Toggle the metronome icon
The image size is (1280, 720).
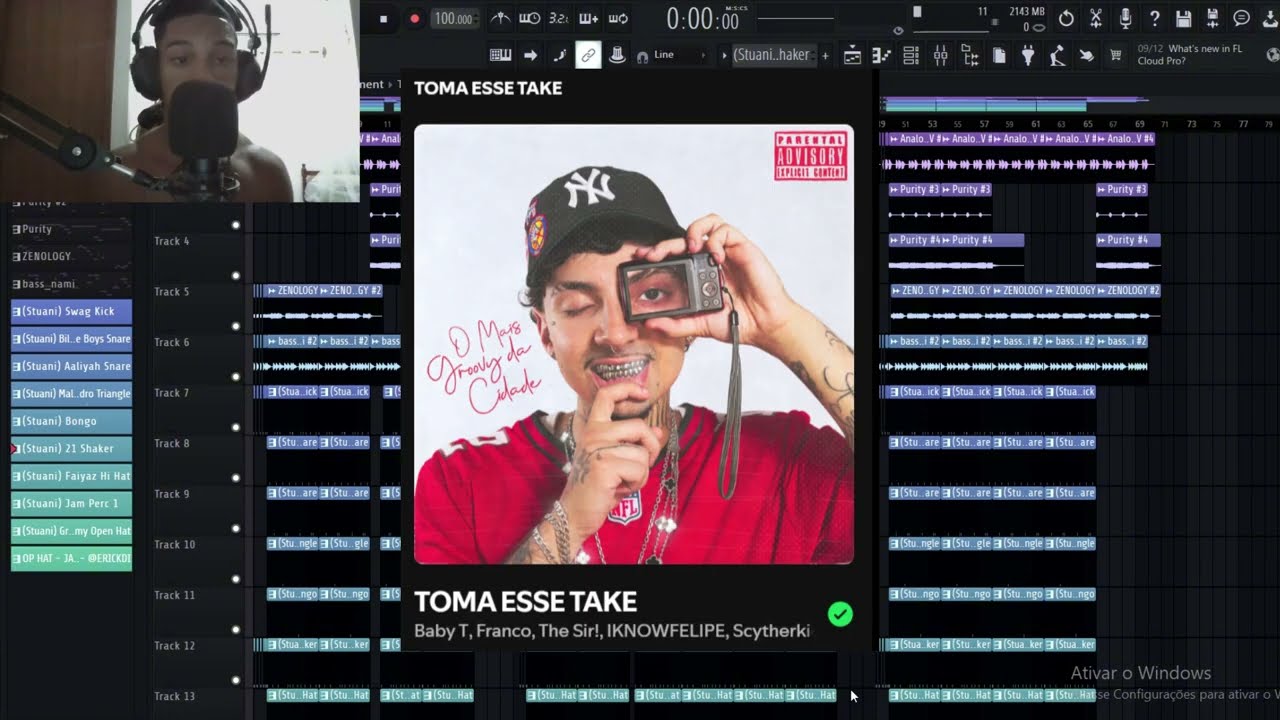pos(500,18)
